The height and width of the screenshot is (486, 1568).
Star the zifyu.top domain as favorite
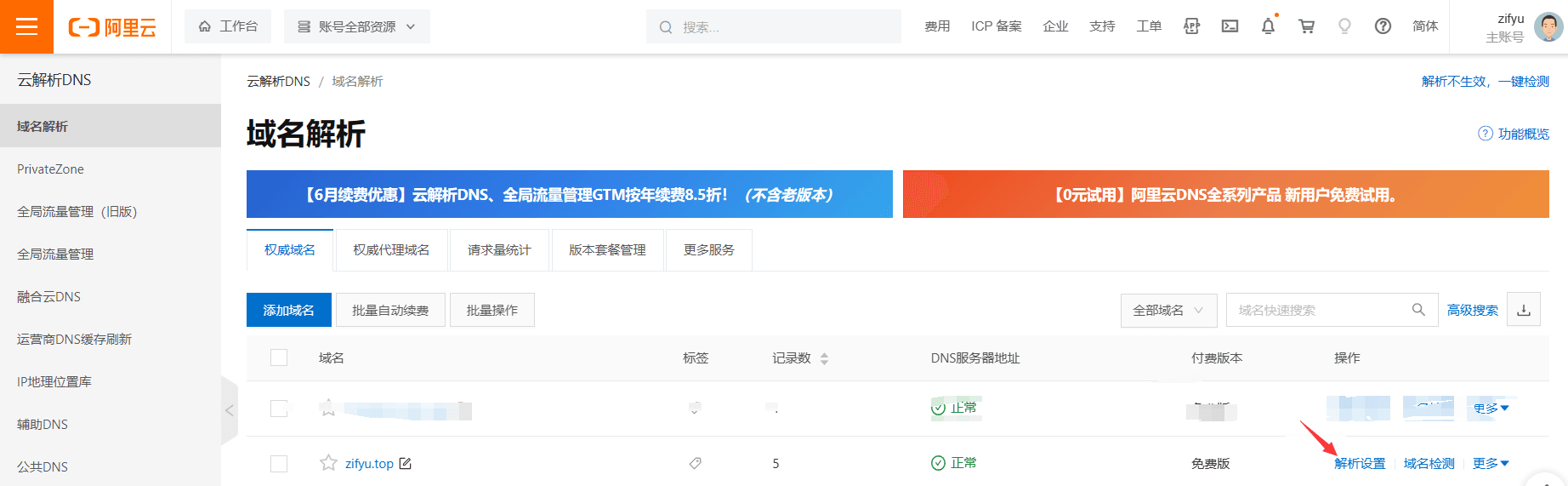coord(328,463)
